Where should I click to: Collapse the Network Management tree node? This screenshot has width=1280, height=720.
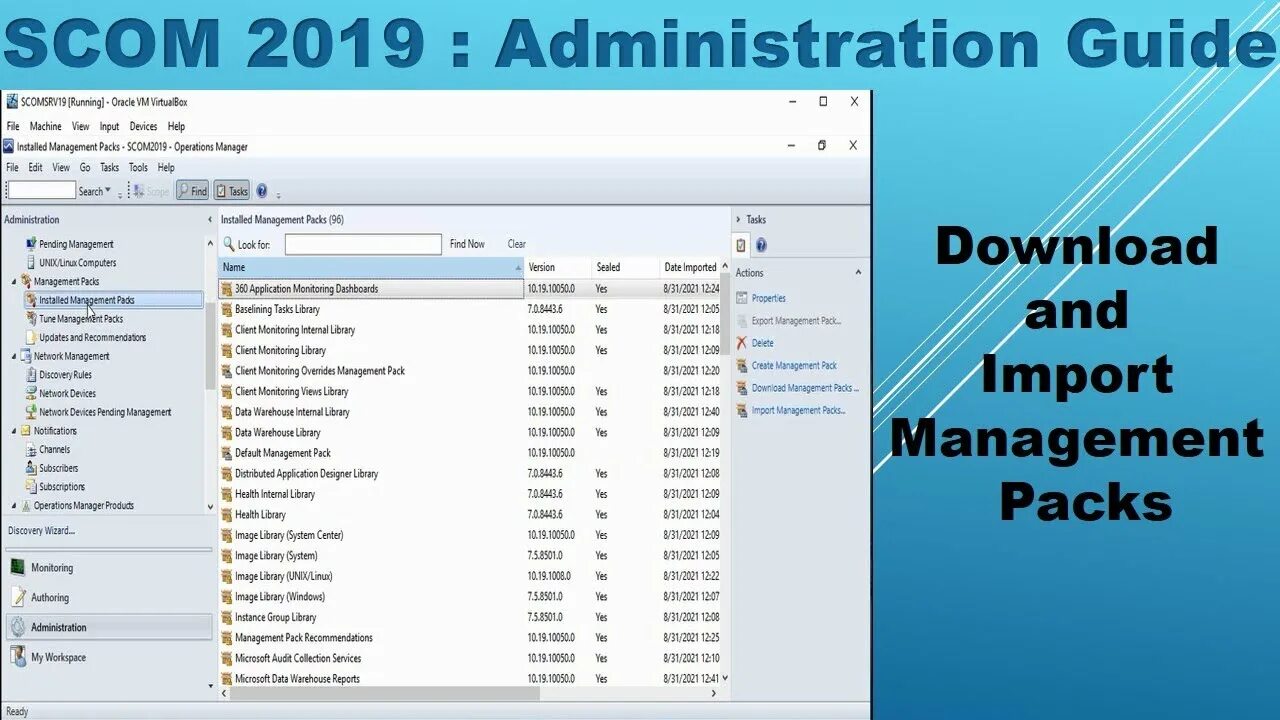point(14,356)
